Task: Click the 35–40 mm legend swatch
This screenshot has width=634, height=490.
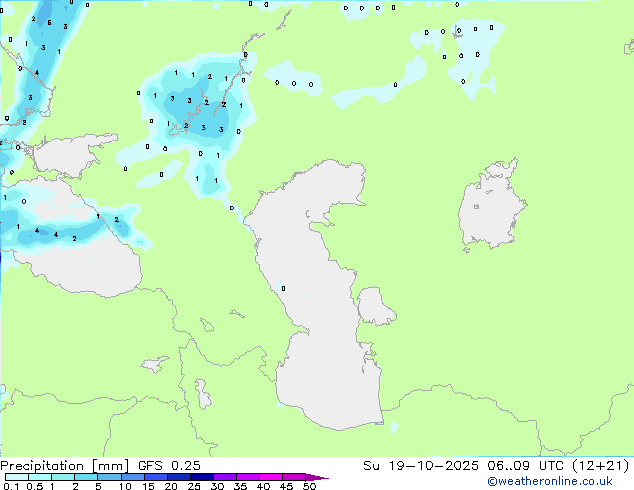Action: click(248, 477)
